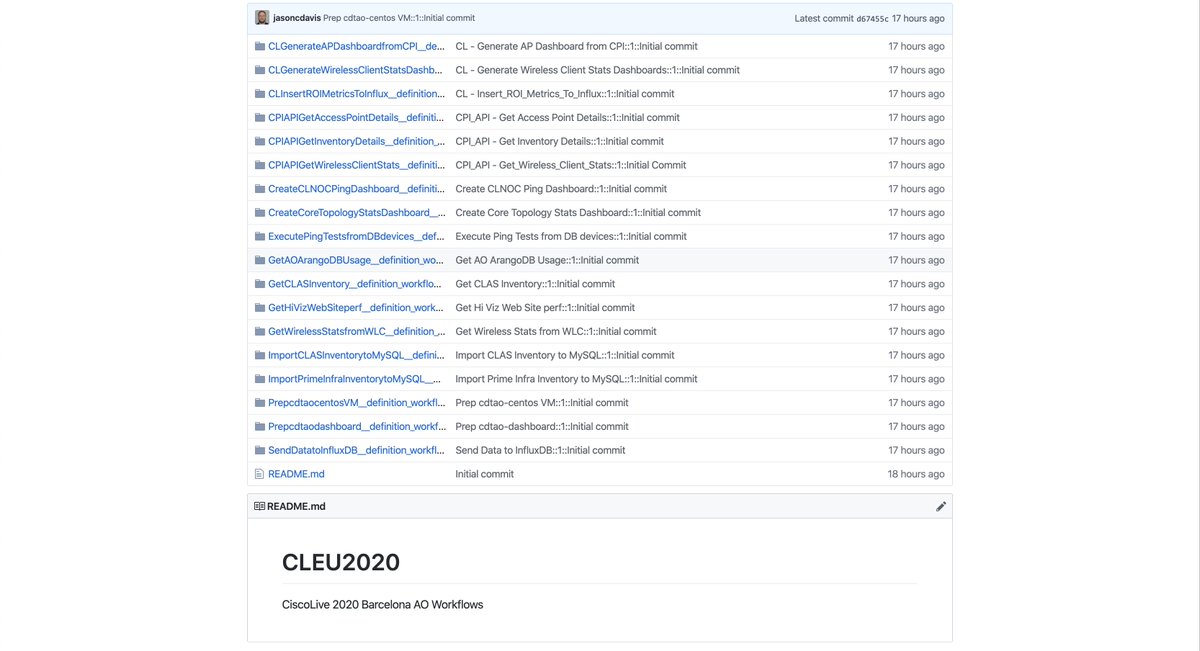The image size is (1200, 651).
Task: Open GetHiVizWebSiteperf folder
Action: (x=356, y=307)
